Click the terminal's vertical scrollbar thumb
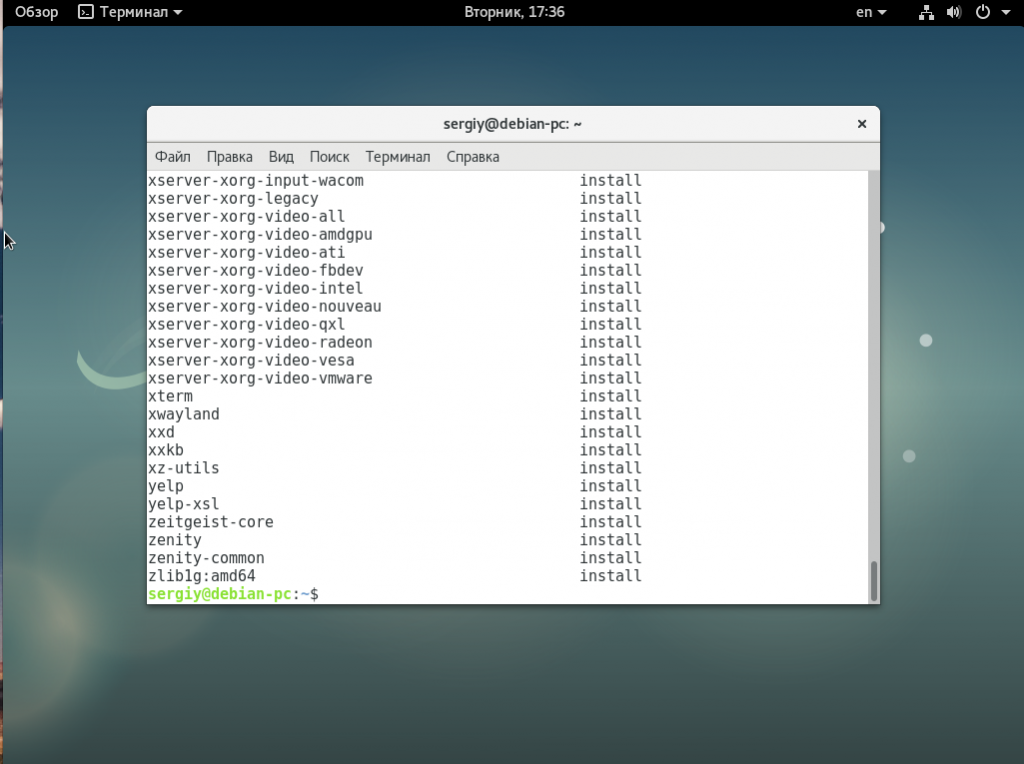Viewport: 1024px width, 764px height. click(x=873, y=581)
